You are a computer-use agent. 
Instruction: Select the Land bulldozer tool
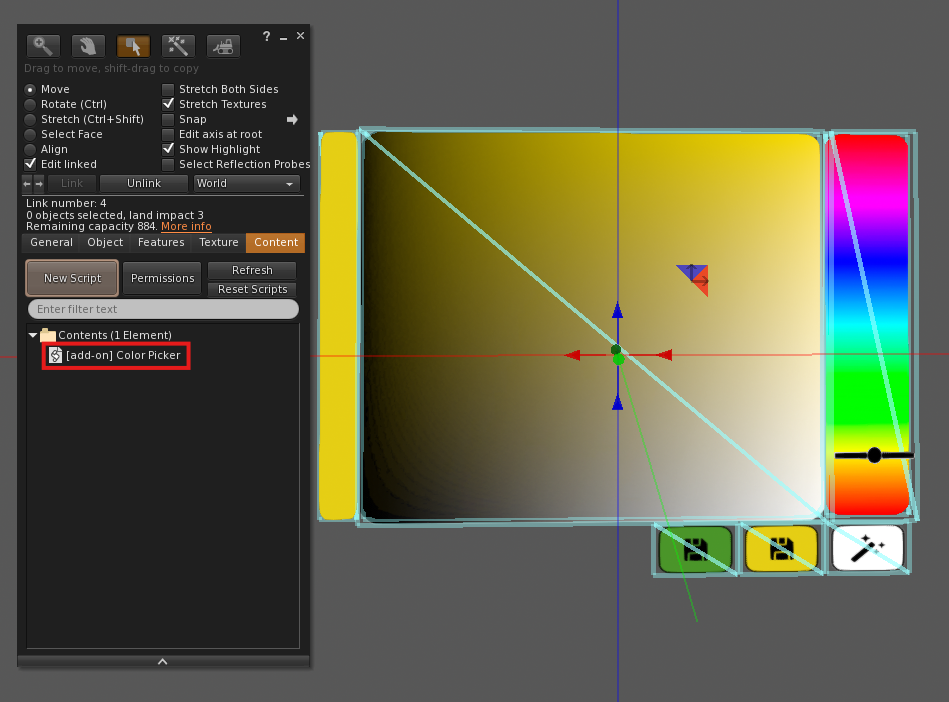click(x=223, y=46)
